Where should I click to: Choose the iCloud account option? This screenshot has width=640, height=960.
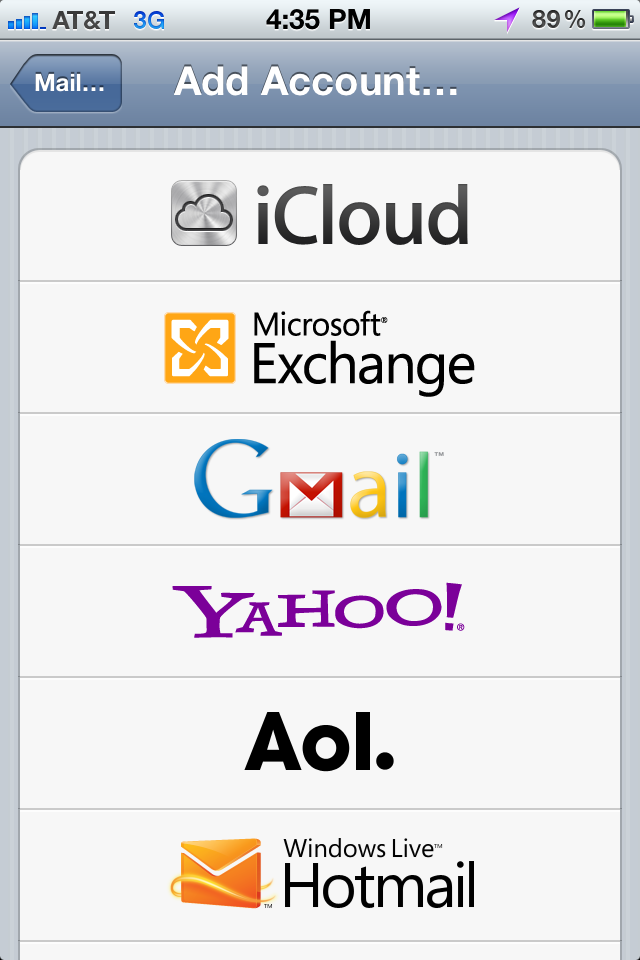320,216
